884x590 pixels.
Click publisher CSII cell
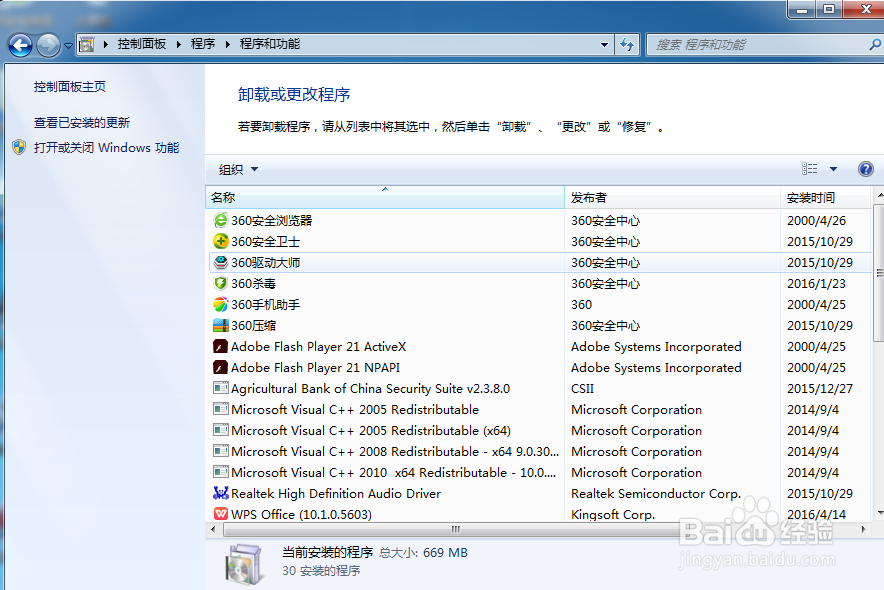582,389
